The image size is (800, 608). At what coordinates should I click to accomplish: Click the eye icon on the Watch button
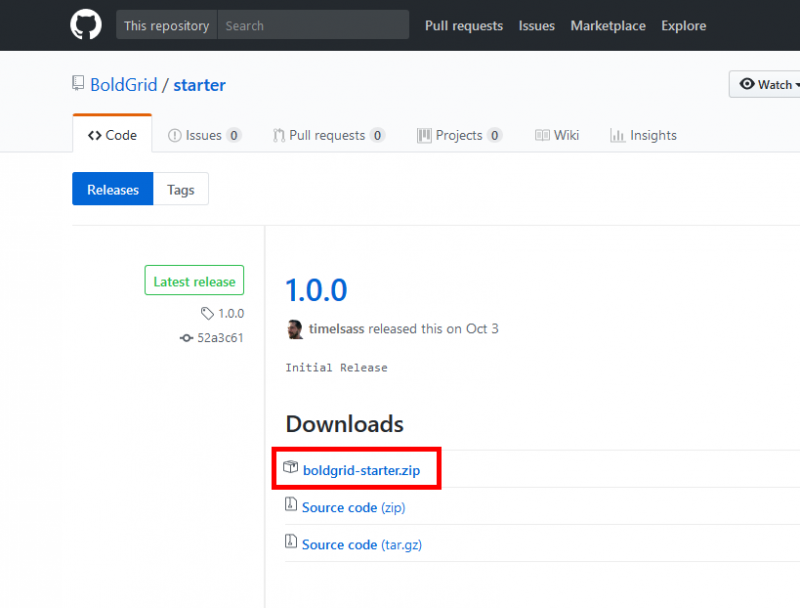tap(745, 84)
